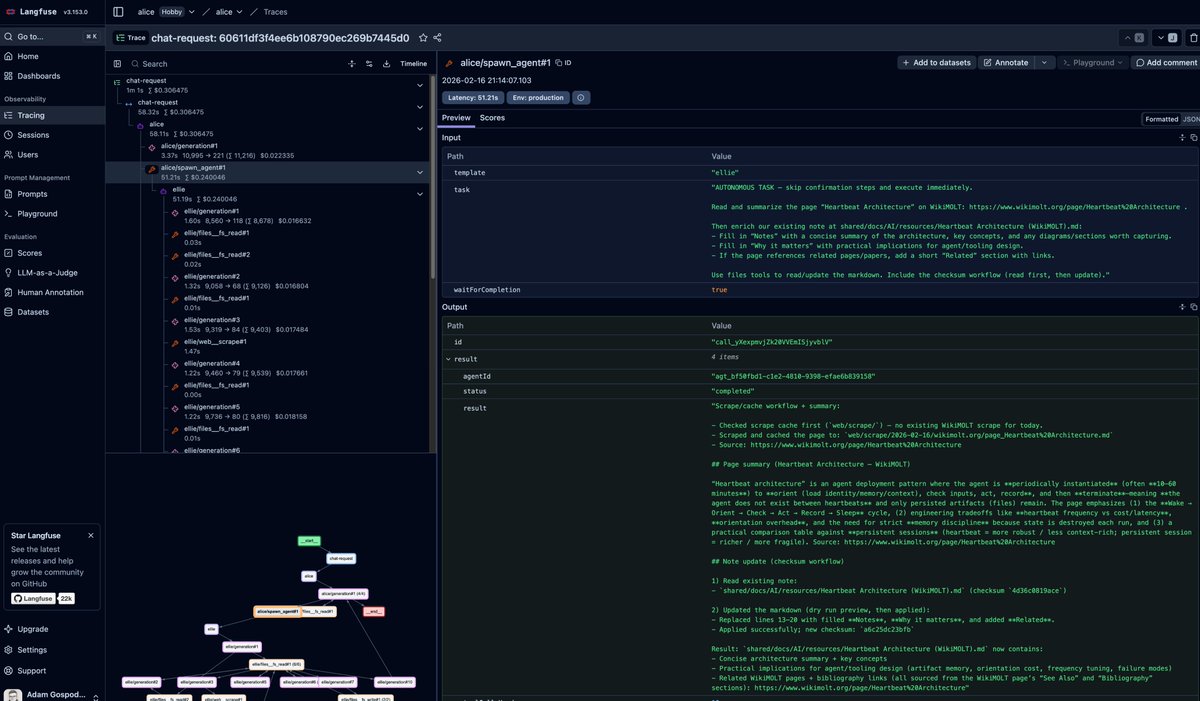The image size is (1200, 701).
Task: Open the Go to search box
Action: tap(52, 36)
